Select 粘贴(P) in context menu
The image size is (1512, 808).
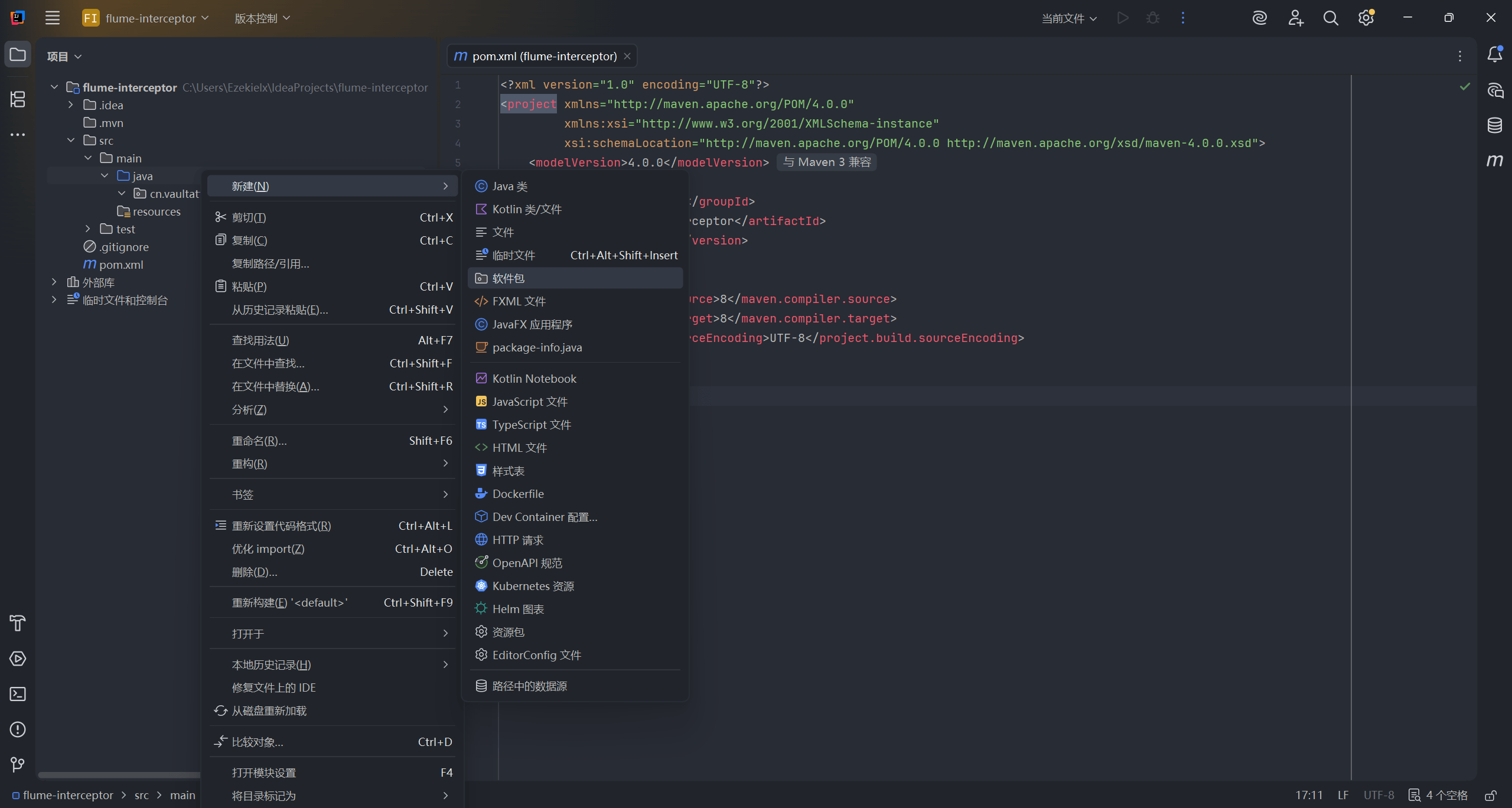pyautogui.click(x=333, y=286)
